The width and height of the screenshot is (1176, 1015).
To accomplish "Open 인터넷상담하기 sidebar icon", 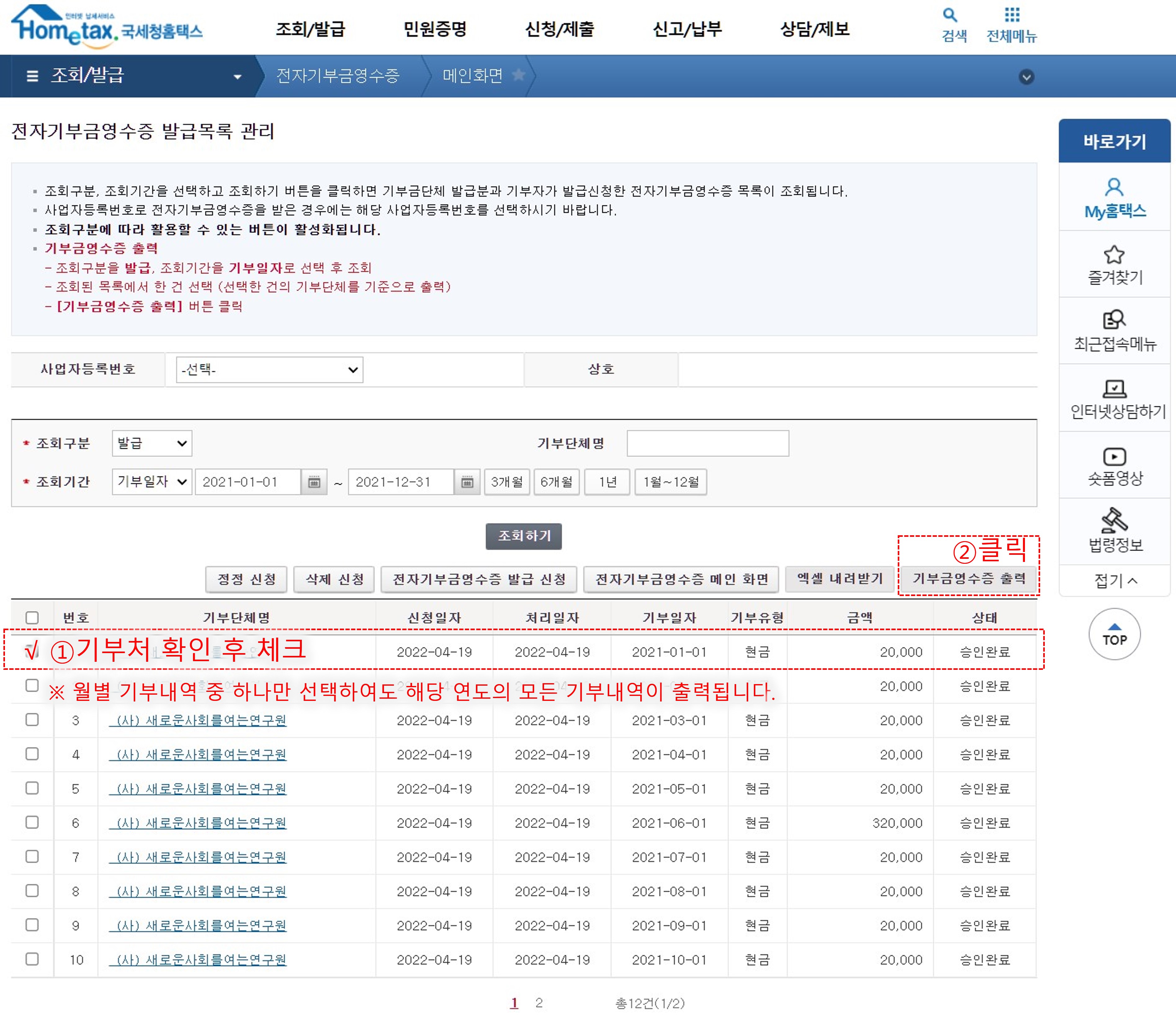I will coord(1114,389).
